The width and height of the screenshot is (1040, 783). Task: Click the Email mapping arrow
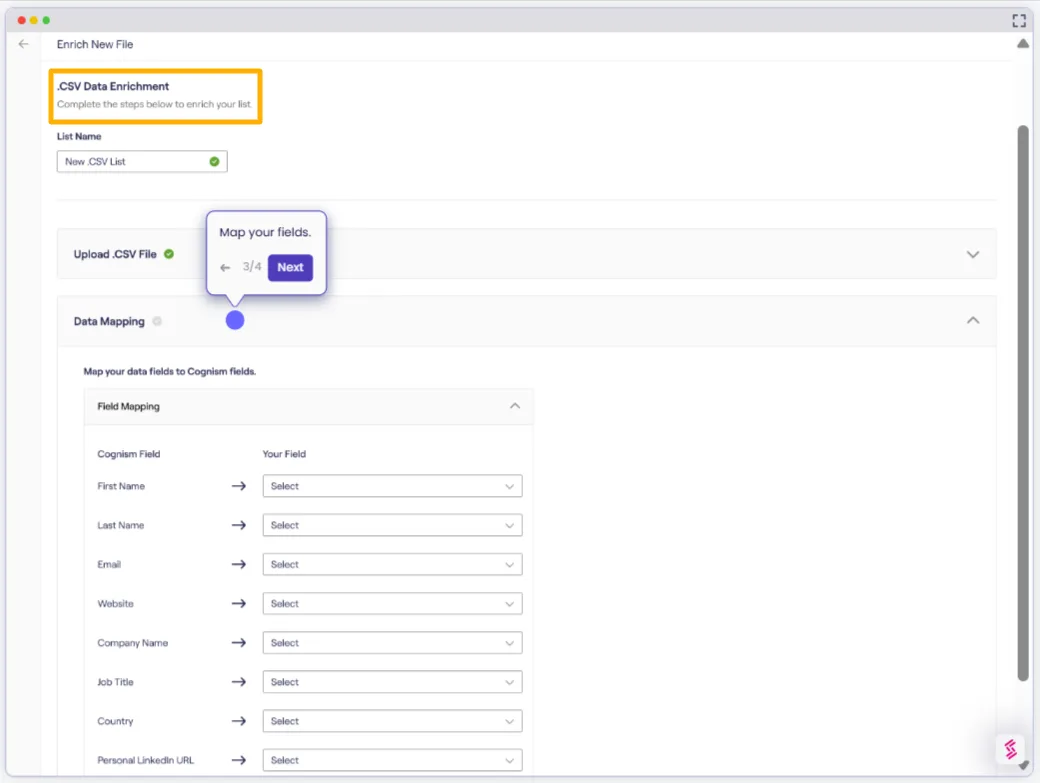(239, 564)
